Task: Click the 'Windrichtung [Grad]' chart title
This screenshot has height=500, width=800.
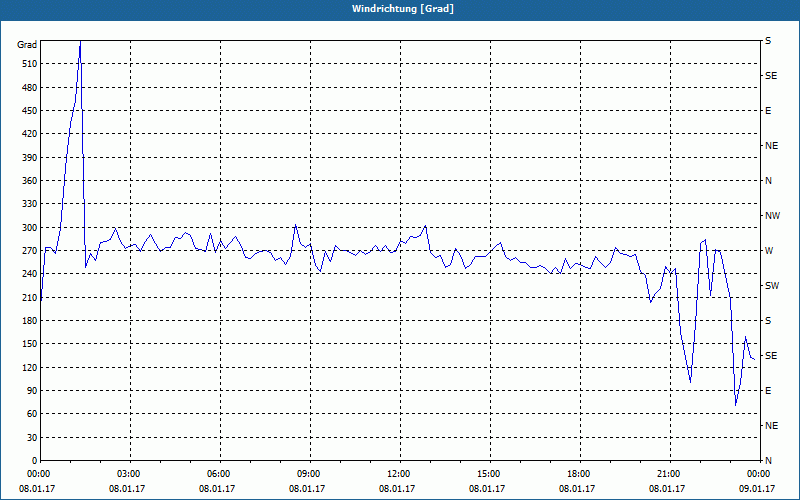Action: click(x=403, y=9)
